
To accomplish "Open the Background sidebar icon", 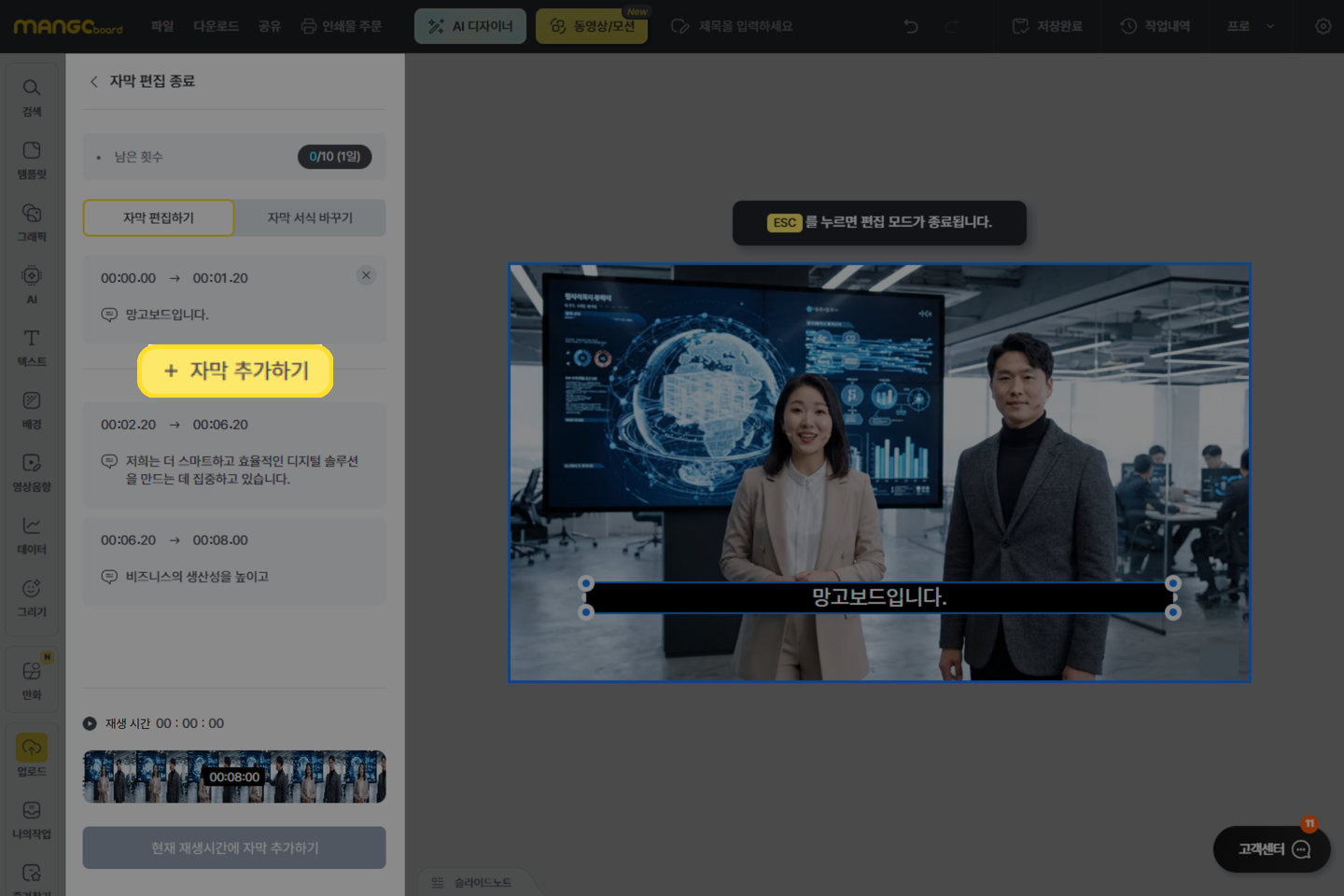I will point(32,409).
